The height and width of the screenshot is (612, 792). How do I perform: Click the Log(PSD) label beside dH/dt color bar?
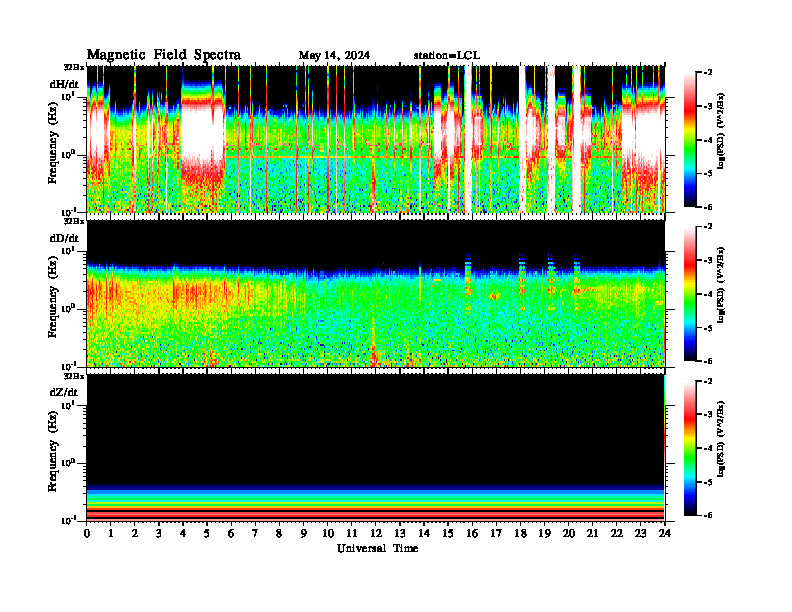(x=721, y=131)
